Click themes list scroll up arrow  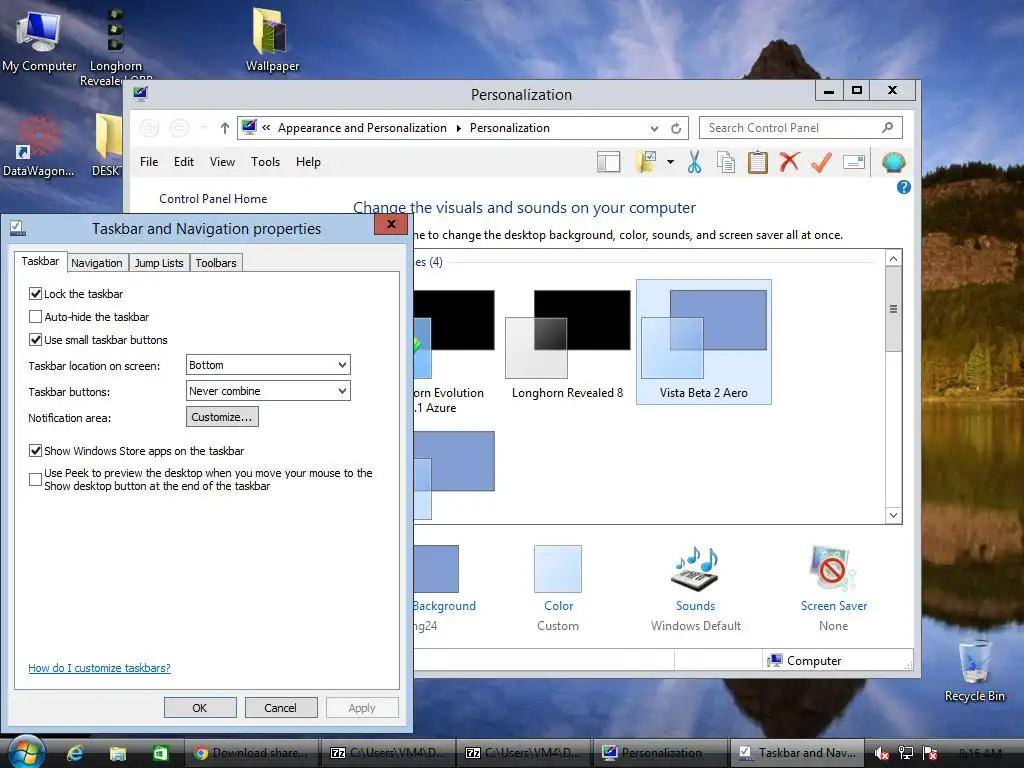point(893,259)
